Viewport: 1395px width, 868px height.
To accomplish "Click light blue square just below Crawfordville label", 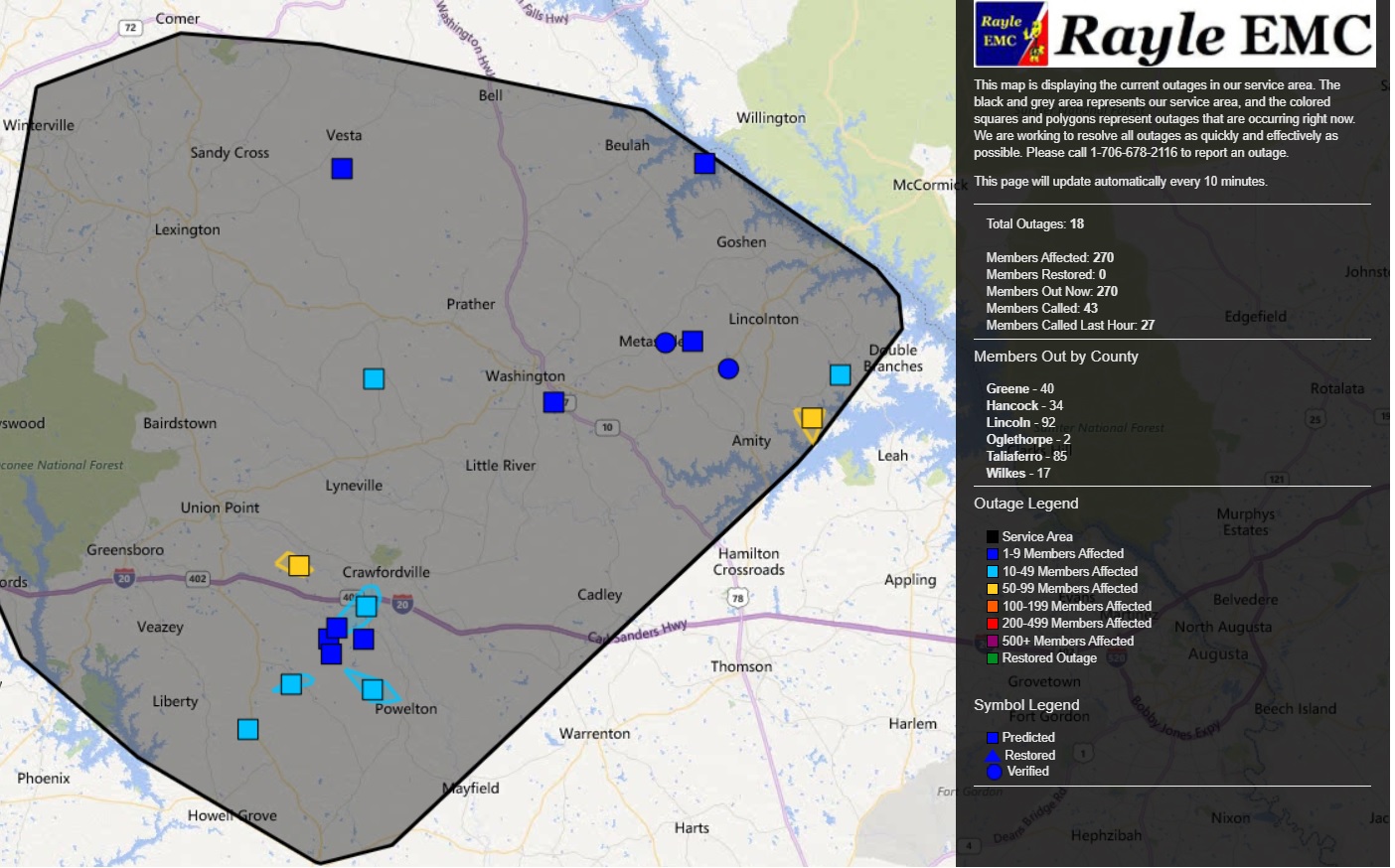I will (x=367, y=606).
